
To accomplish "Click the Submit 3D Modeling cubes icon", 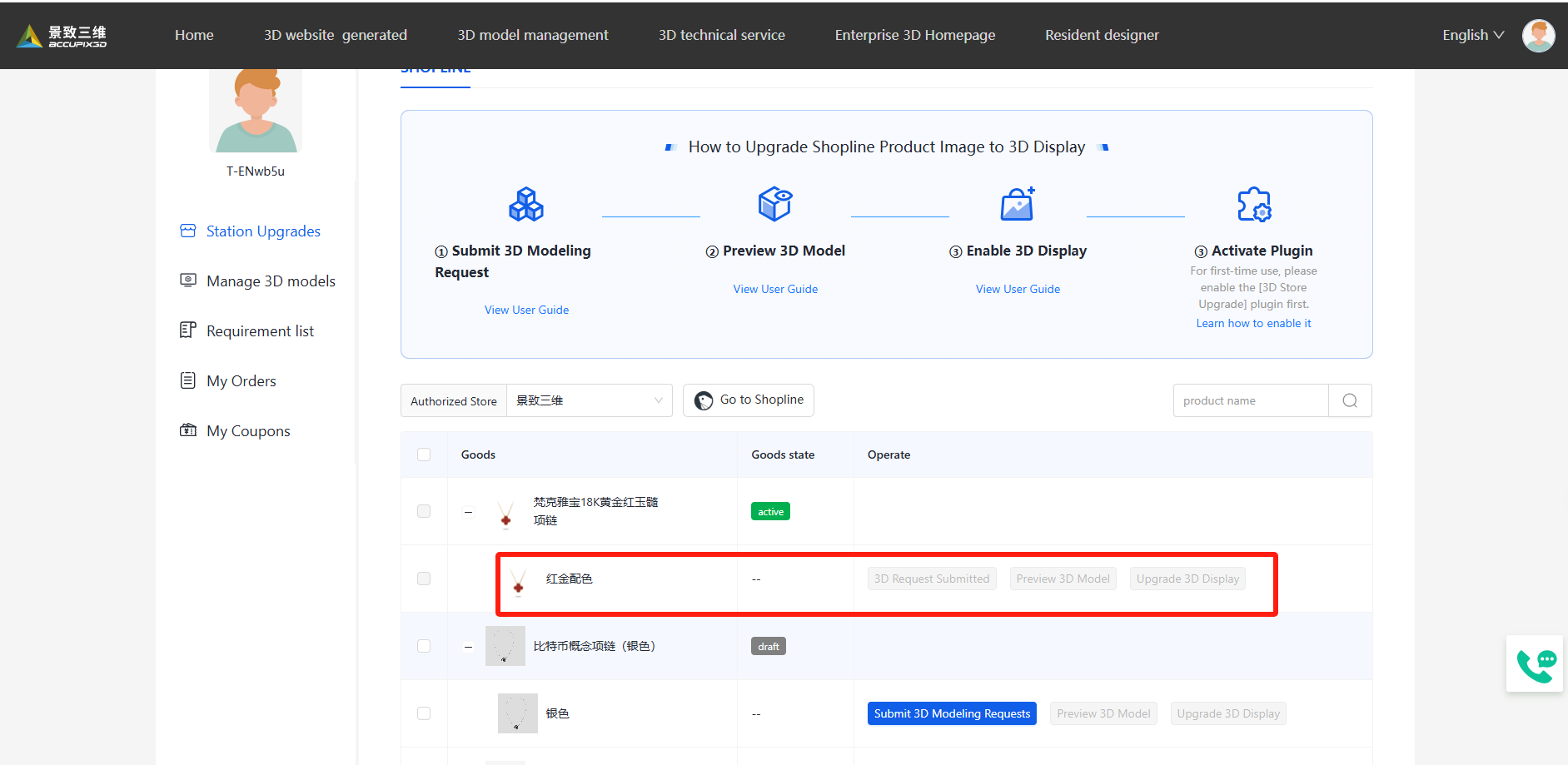I will click(526, 204).
